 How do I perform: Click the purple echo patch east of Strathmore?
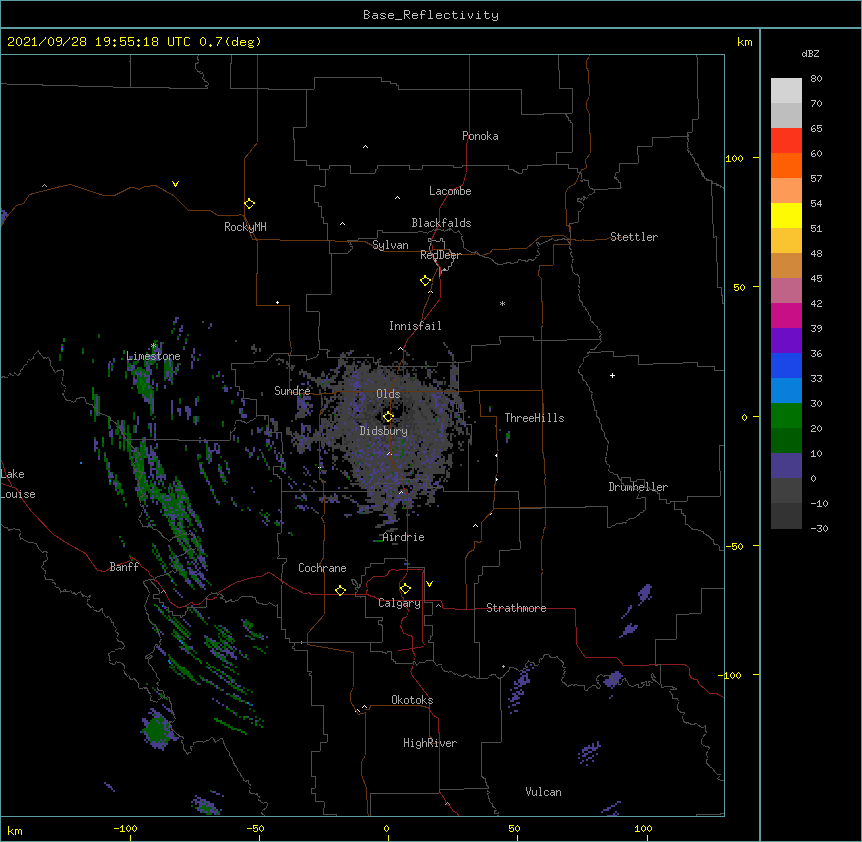point(645,593)
